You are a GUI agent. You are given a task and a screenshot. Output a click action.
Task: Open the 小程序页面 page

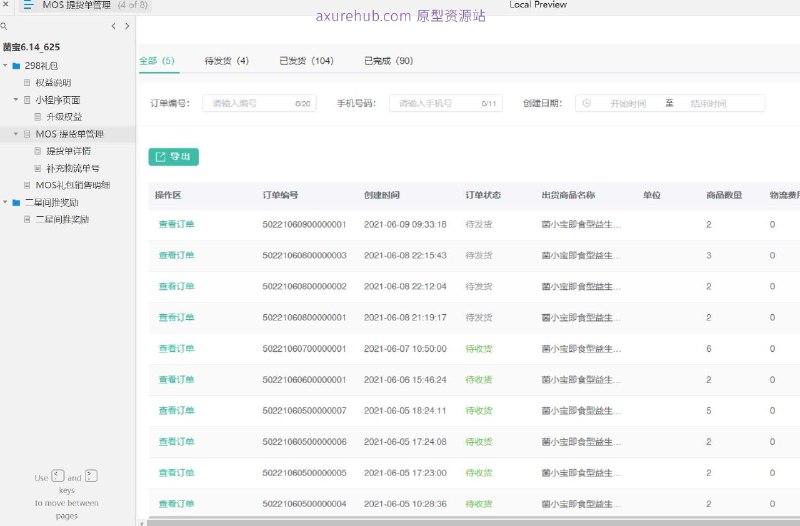[x=58, y=100]
